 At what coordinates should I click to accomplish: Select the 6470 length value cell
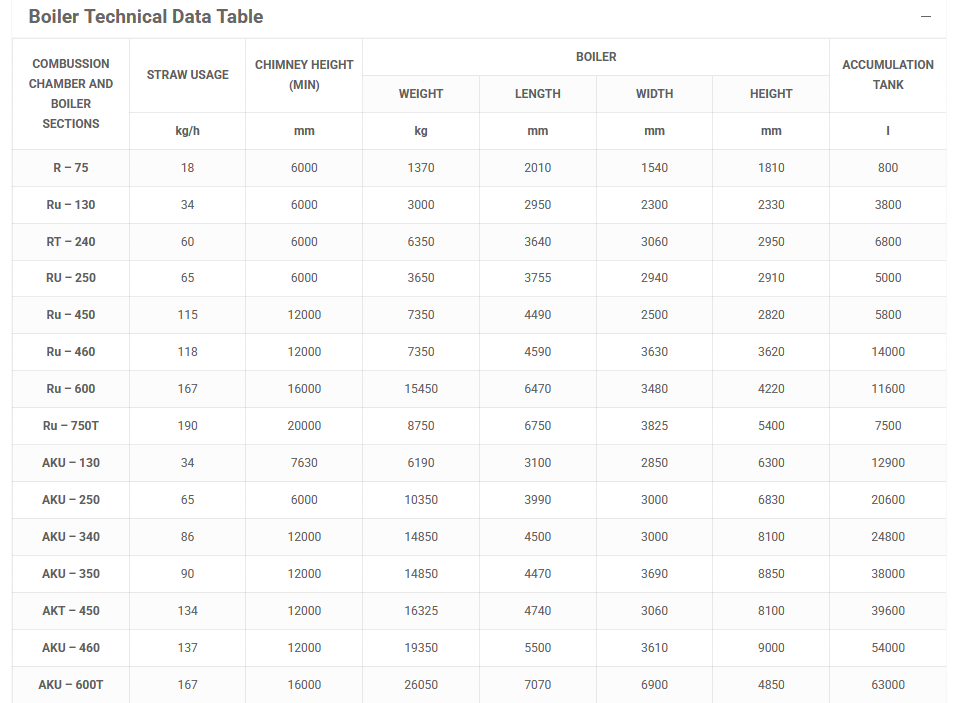(x=538, y=389)
